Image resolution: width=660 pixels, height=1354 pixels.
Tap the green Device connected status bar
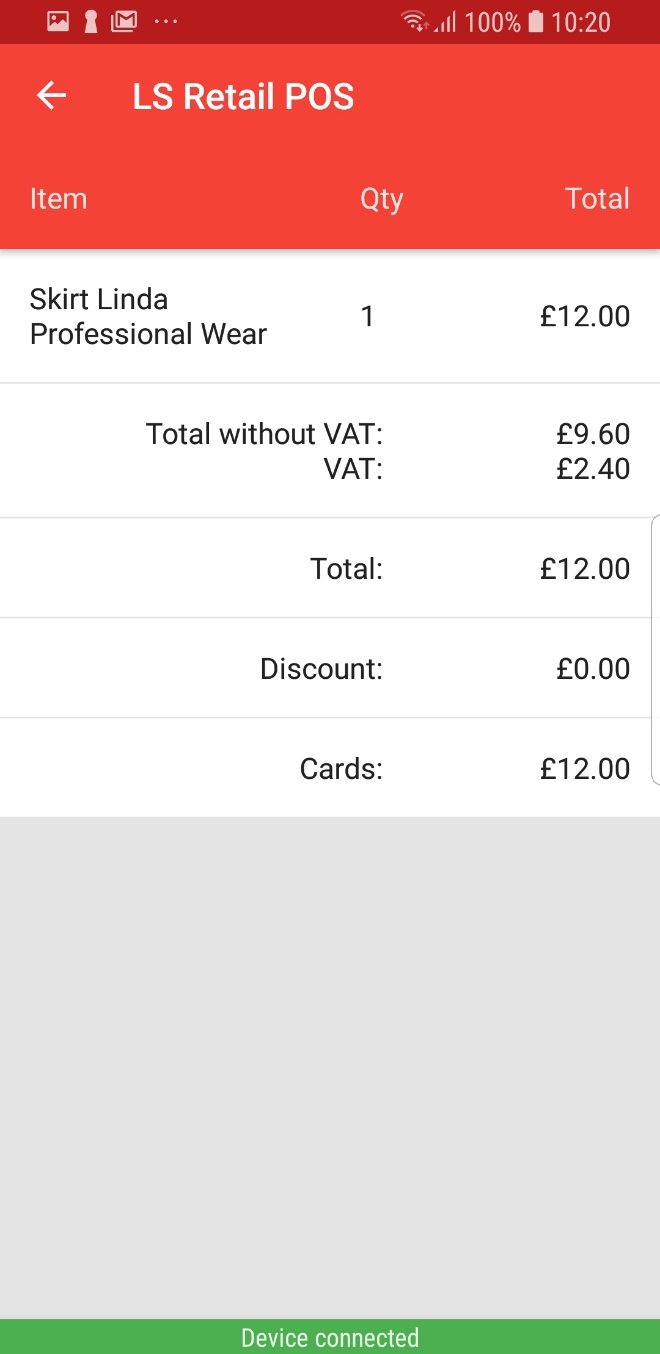tap(330, 1337)
